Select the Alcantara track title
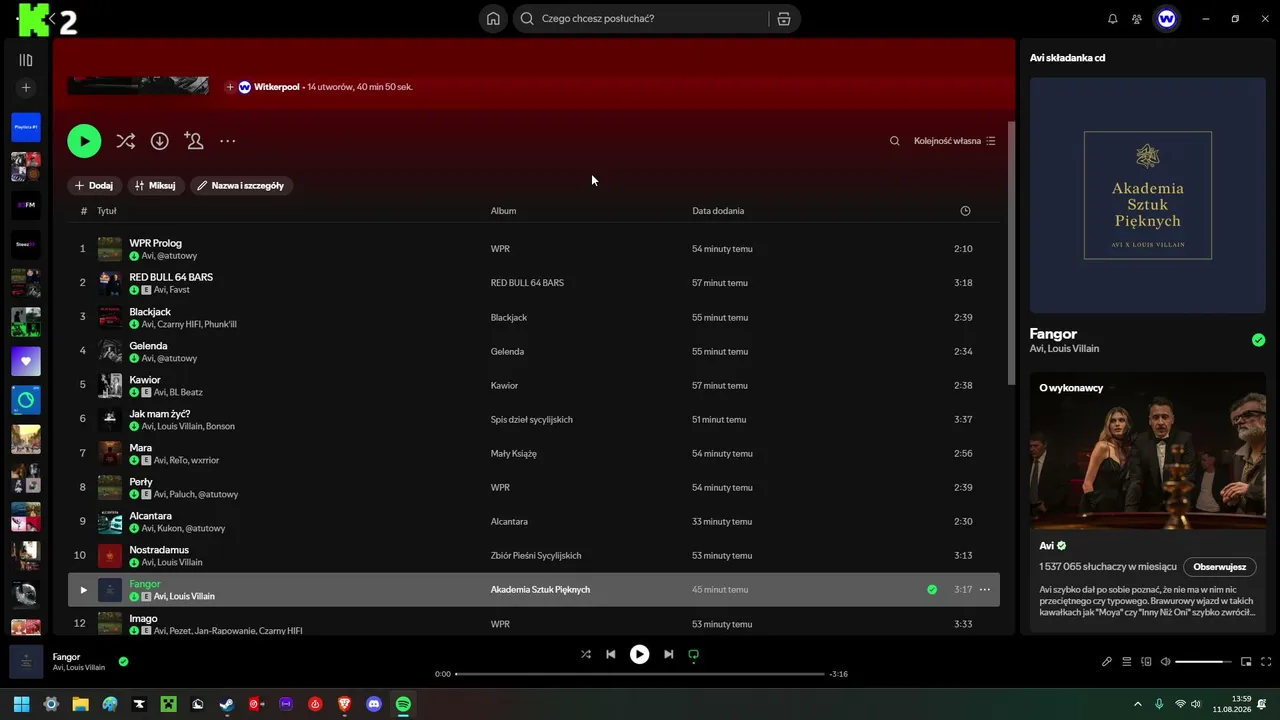The height and width of the screenshot is (720, 1280). pyautogui.click(x=150, y=516)
